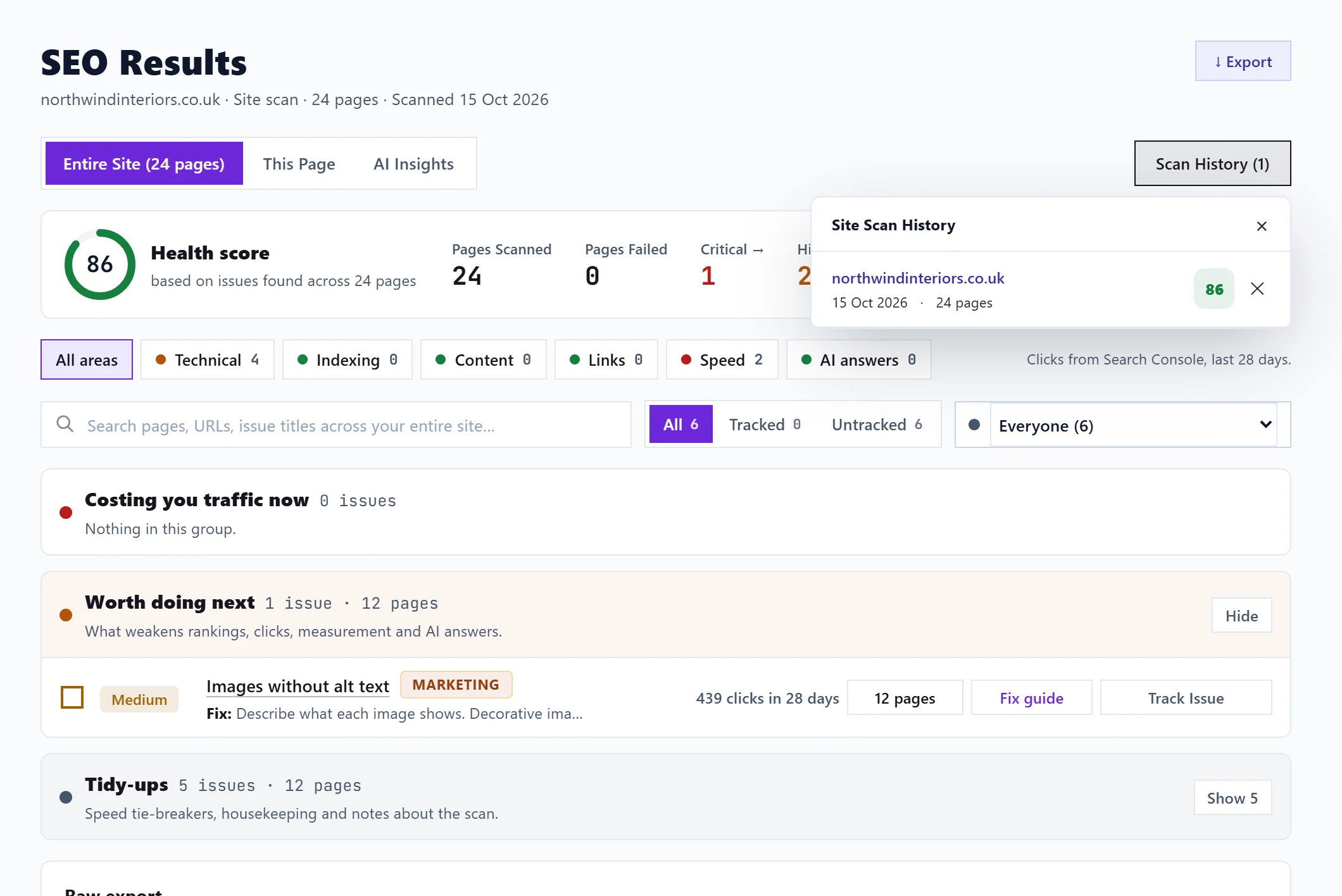
Task: Click the search magnifier icon
Action: click(65, 424)
